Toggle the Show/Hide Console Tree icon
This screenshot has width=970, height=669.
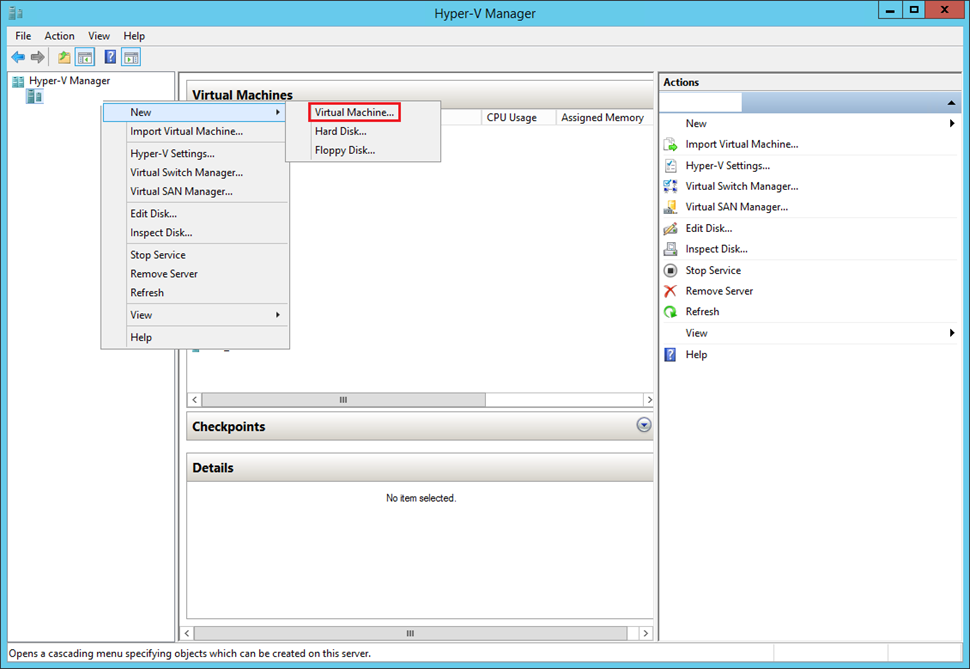[x=85, y=58]
